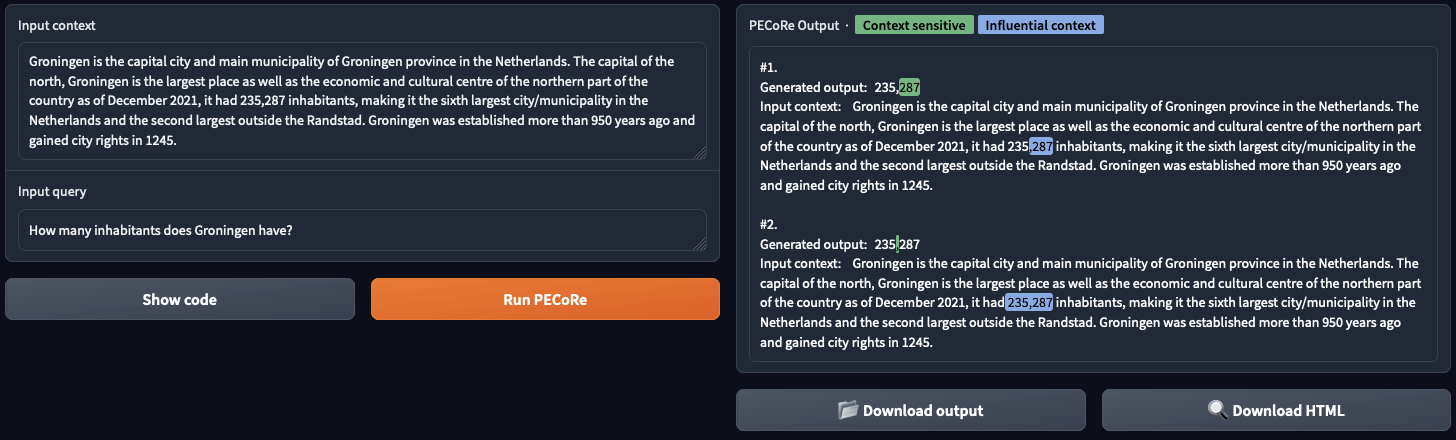Viewport: 1456px width, 440px height.
Task: Click the Input query text field
Action: 362,230
